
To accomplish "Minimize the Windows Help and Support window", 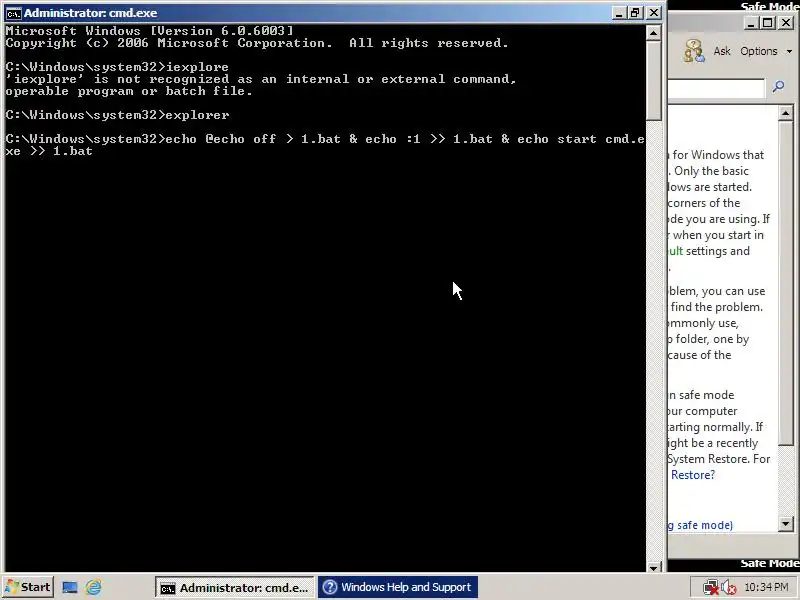I will pyautogui.click(x=750, y=23).
